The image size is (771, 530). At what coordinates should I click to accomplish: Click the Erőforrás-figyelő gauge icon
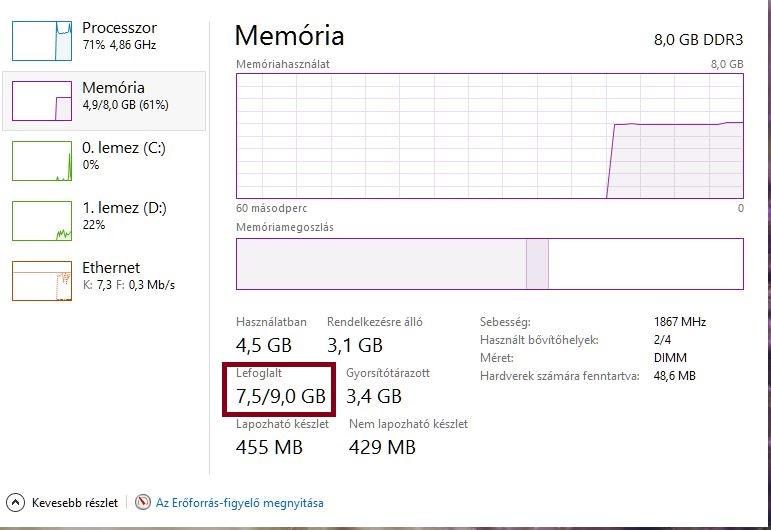[x=143, y=502]
